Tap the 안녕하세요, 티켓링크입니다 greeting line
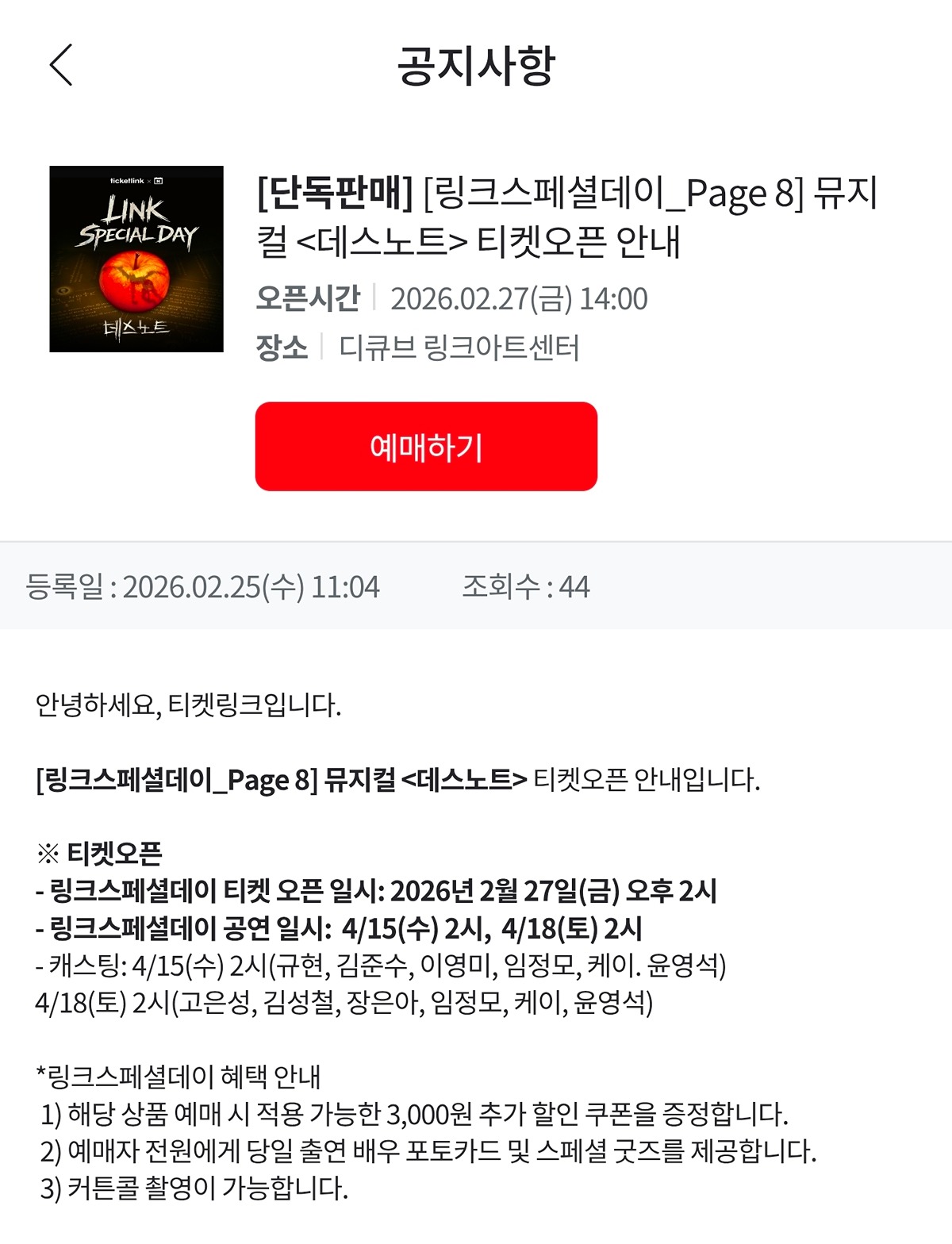952x1244 pixels. coord(188,705)
